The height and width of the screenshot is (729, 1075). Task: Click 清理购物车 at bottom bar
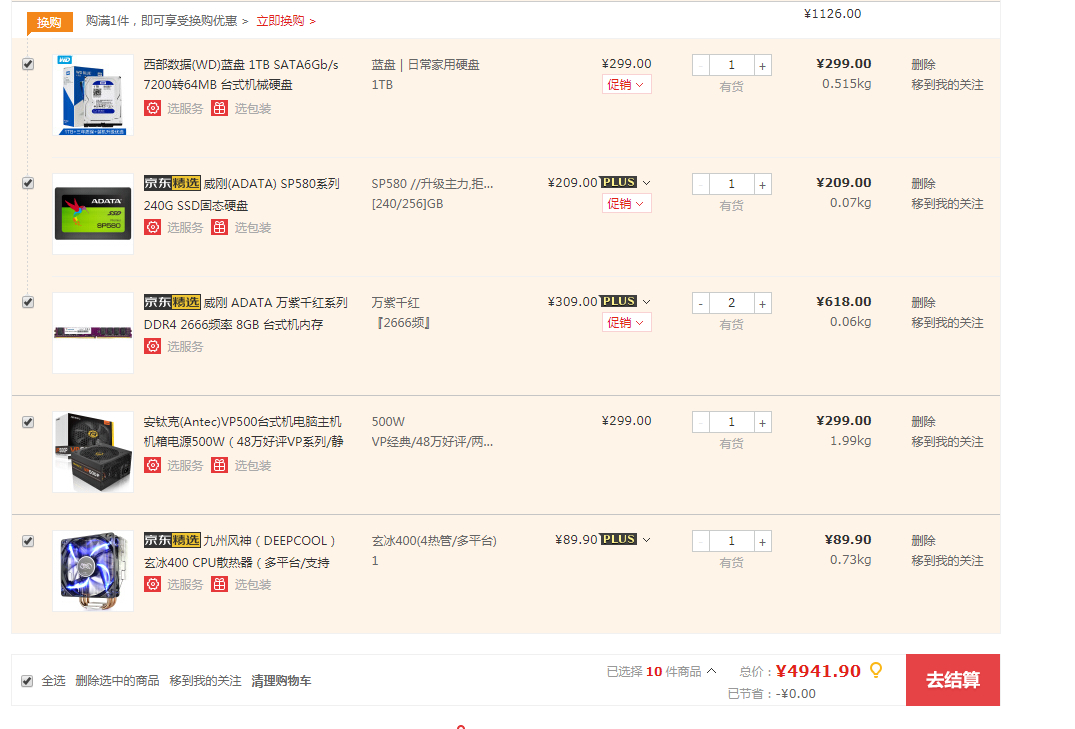[281, 681]
